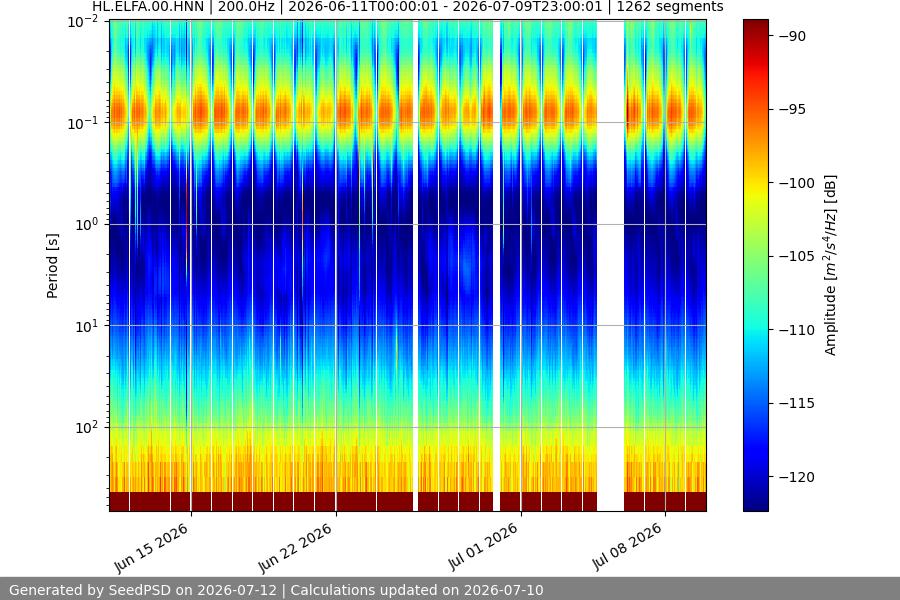Click the 10^2 y-axis tick label
900x600 pixels.
pos(87,428)
